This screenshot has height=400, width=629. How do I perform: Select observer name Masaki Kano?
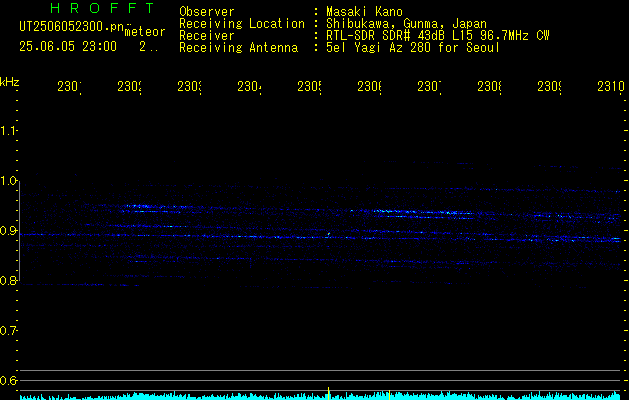point(364,12)
